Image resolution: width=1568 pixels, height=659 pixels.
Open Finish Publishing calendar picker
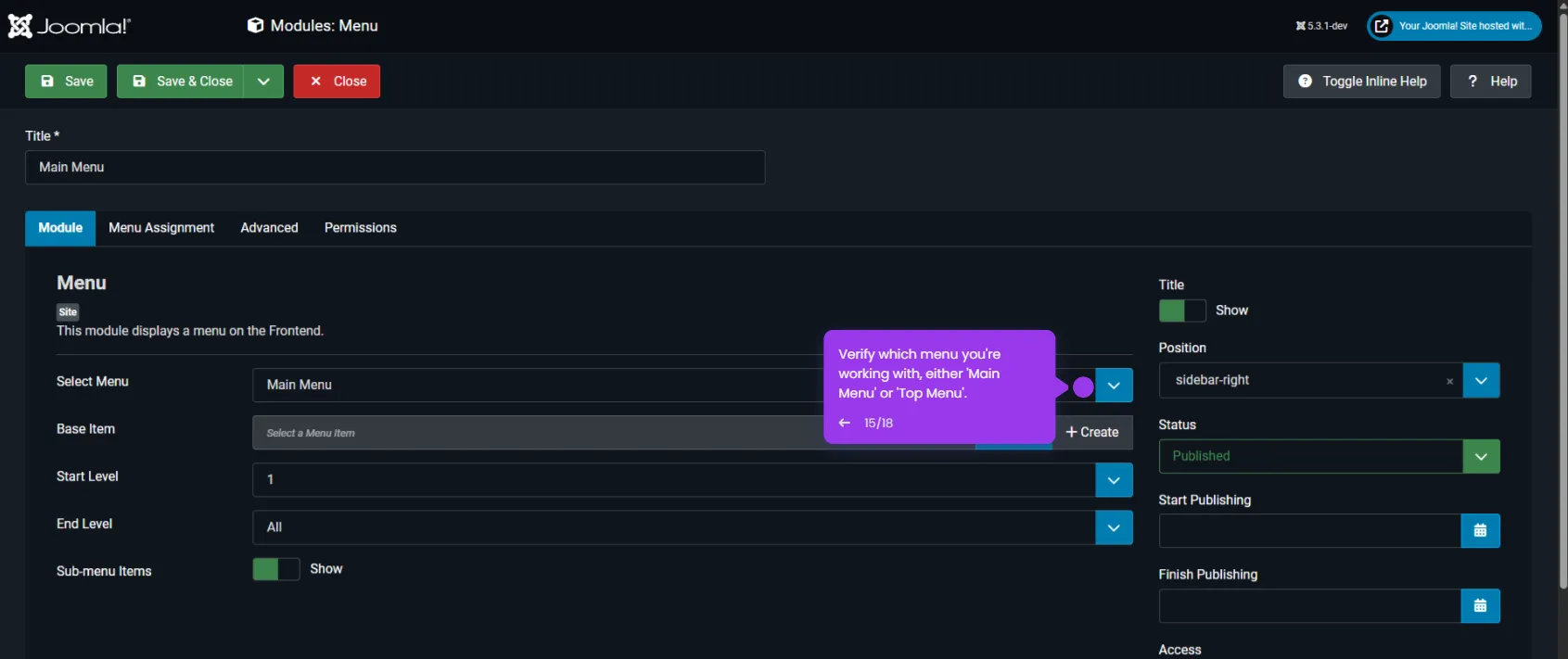click(1480, 606)
